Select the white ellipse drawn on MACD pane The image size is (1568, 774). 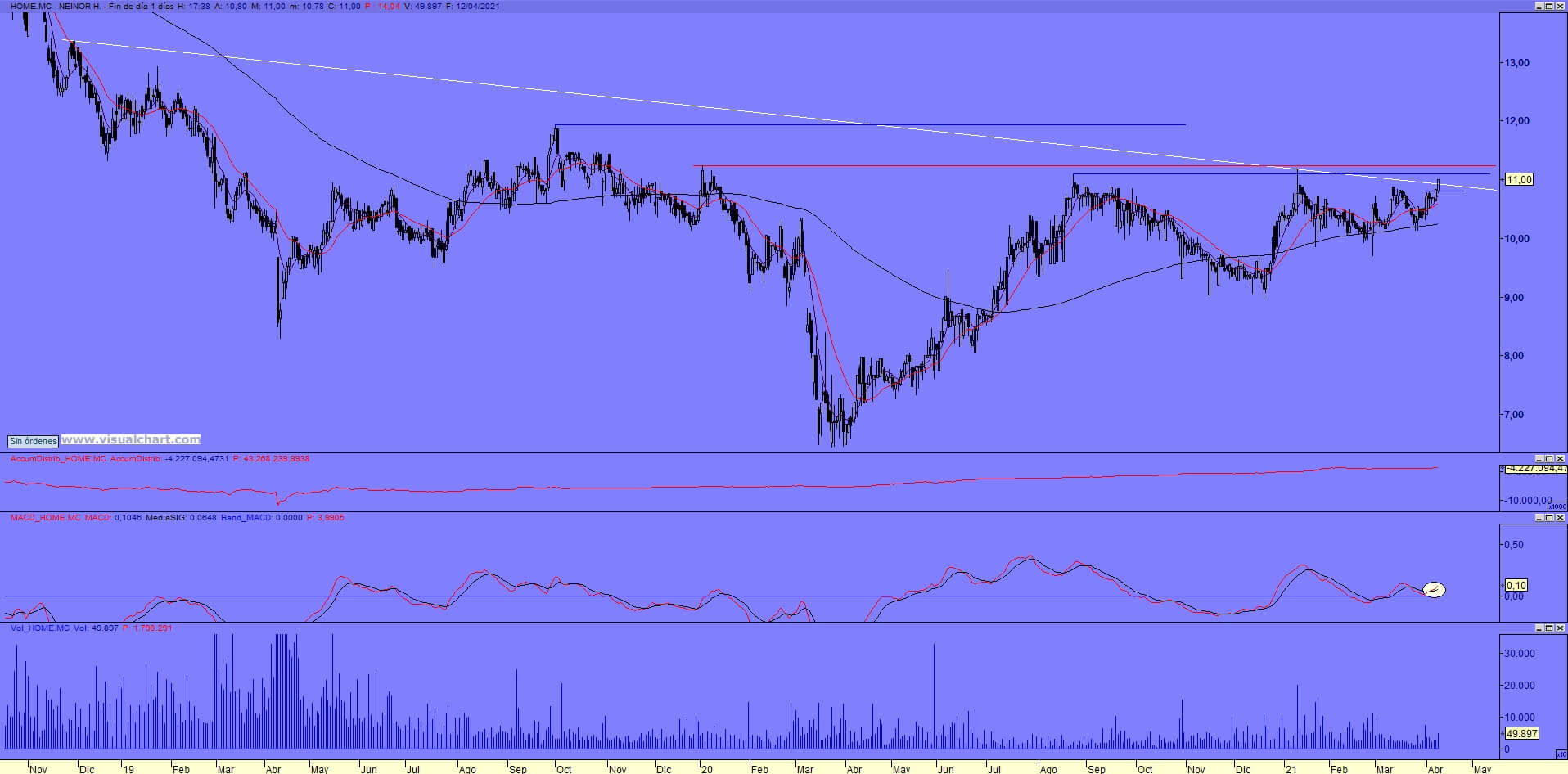(x=1435, y=589)
